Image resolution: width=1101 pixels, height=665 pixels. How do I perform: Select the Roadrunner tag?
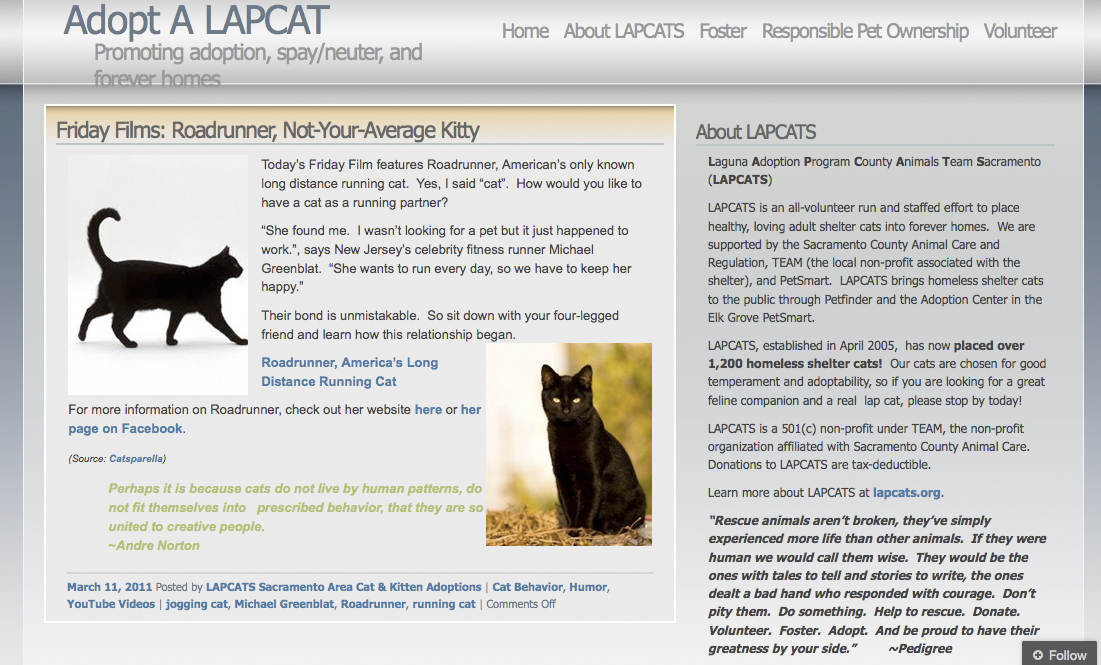pos(373,604)
